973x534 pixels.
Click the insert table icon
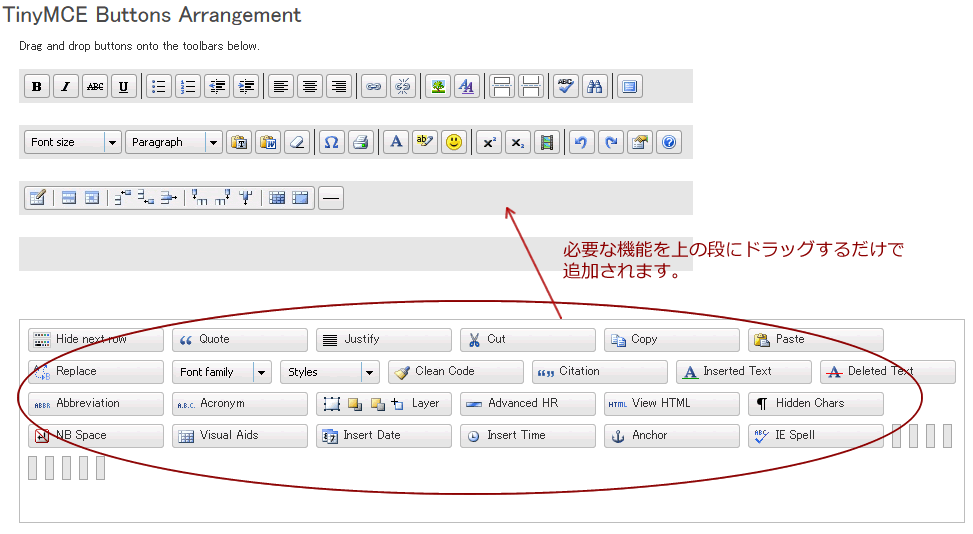(x=37, y=198)
